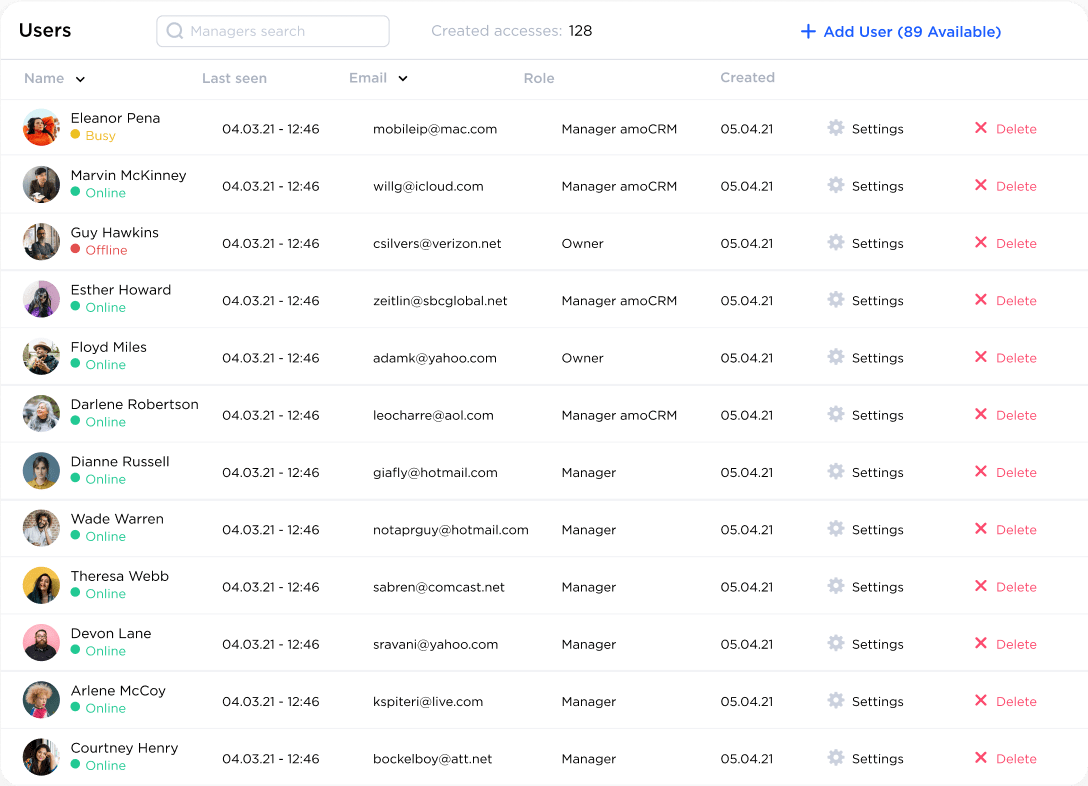Click the Last seen column header

pos(234,78)
